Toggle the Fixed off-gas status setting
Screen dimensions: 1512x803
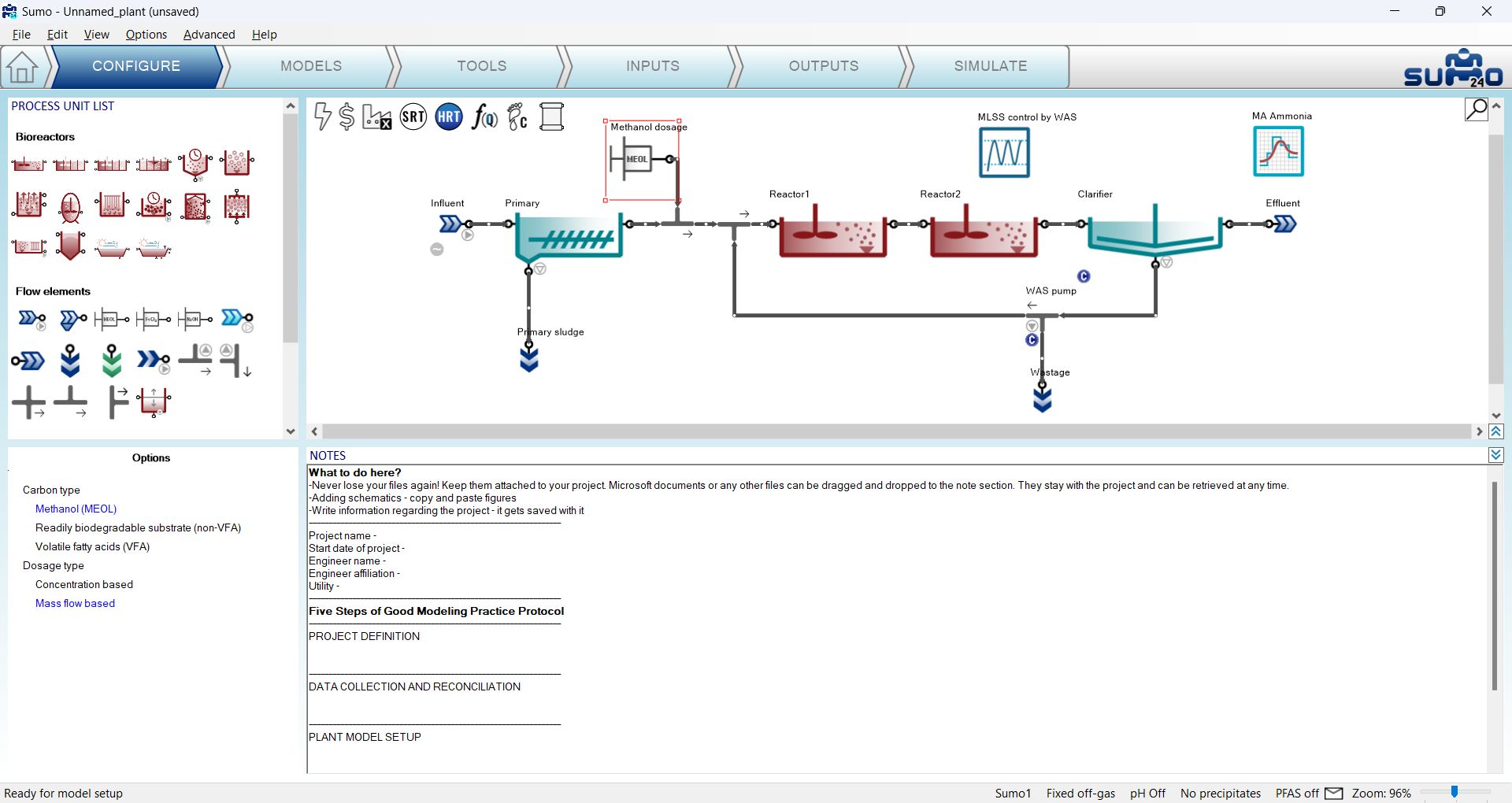[x=1080, y=794]
